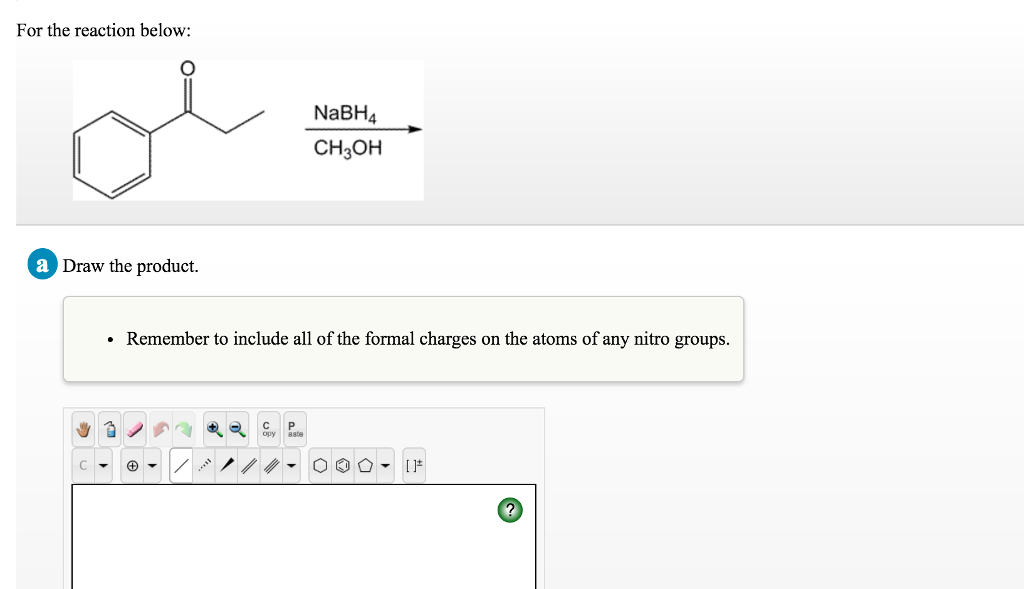Select the pink eraser tool
This screenshot has width=1024, height=589.
tap(136, 430)
